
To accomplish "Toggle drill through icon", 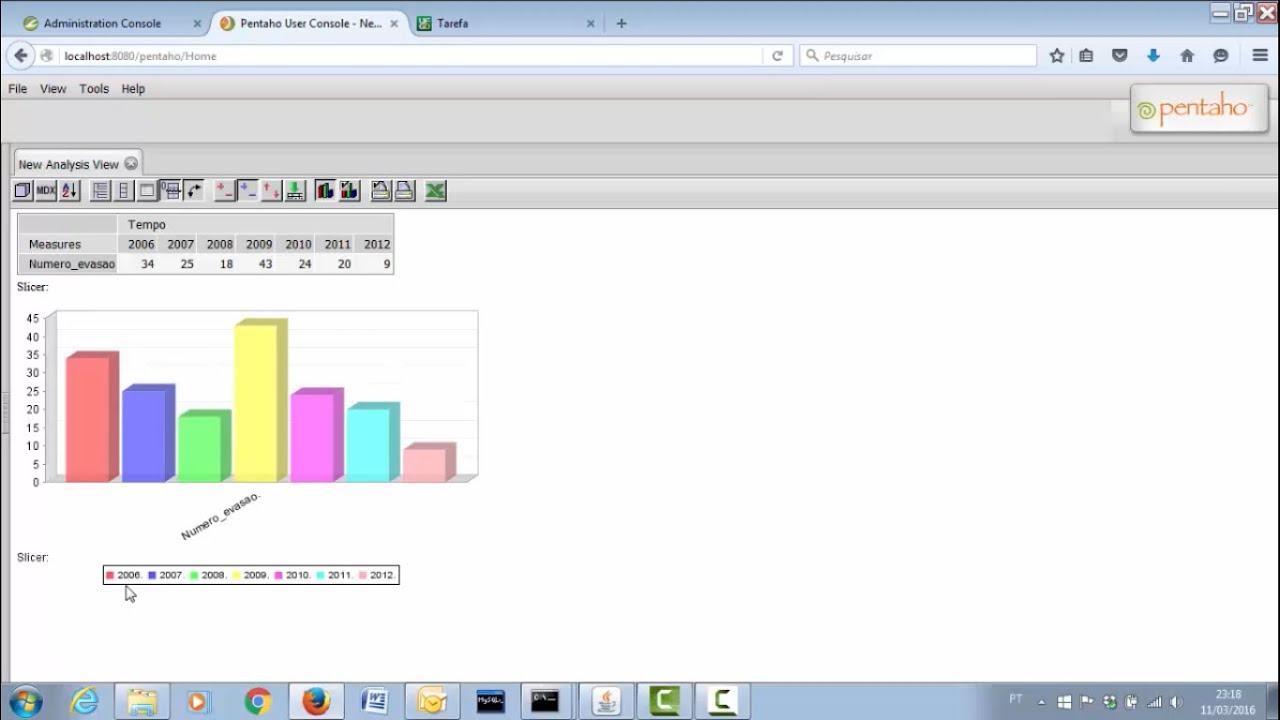I will tap(295, 190).
